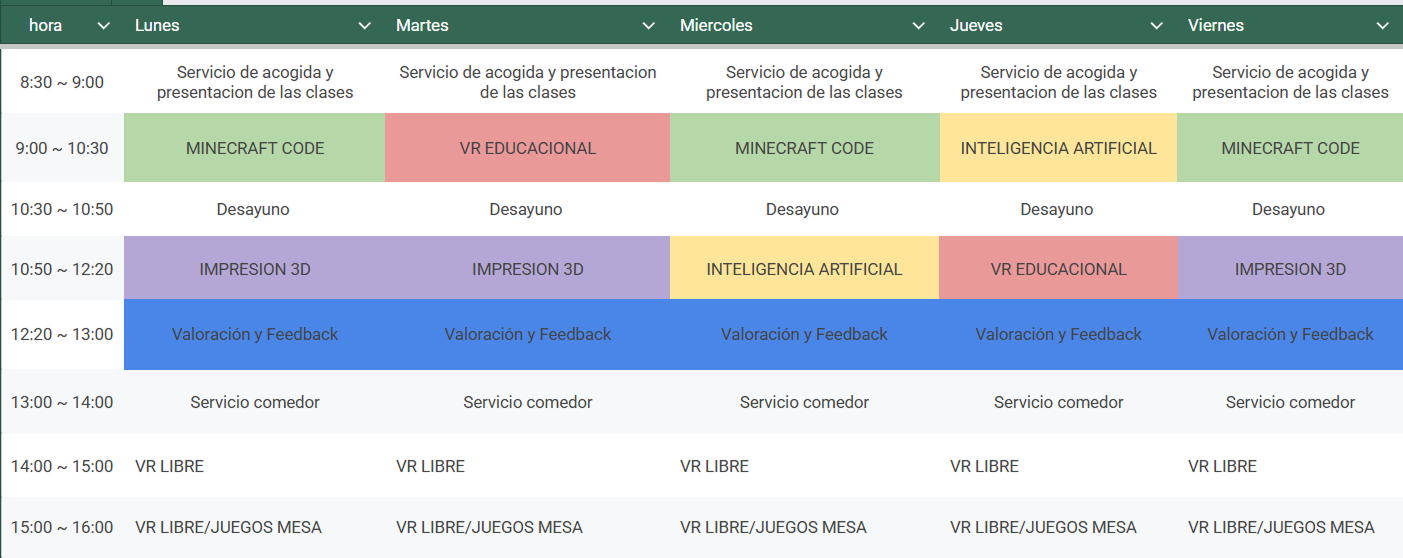This screenshot has height=558, width=1403.
Task: Click the Miercoles column dropdown chevron
Action: (x=919, y=26)
